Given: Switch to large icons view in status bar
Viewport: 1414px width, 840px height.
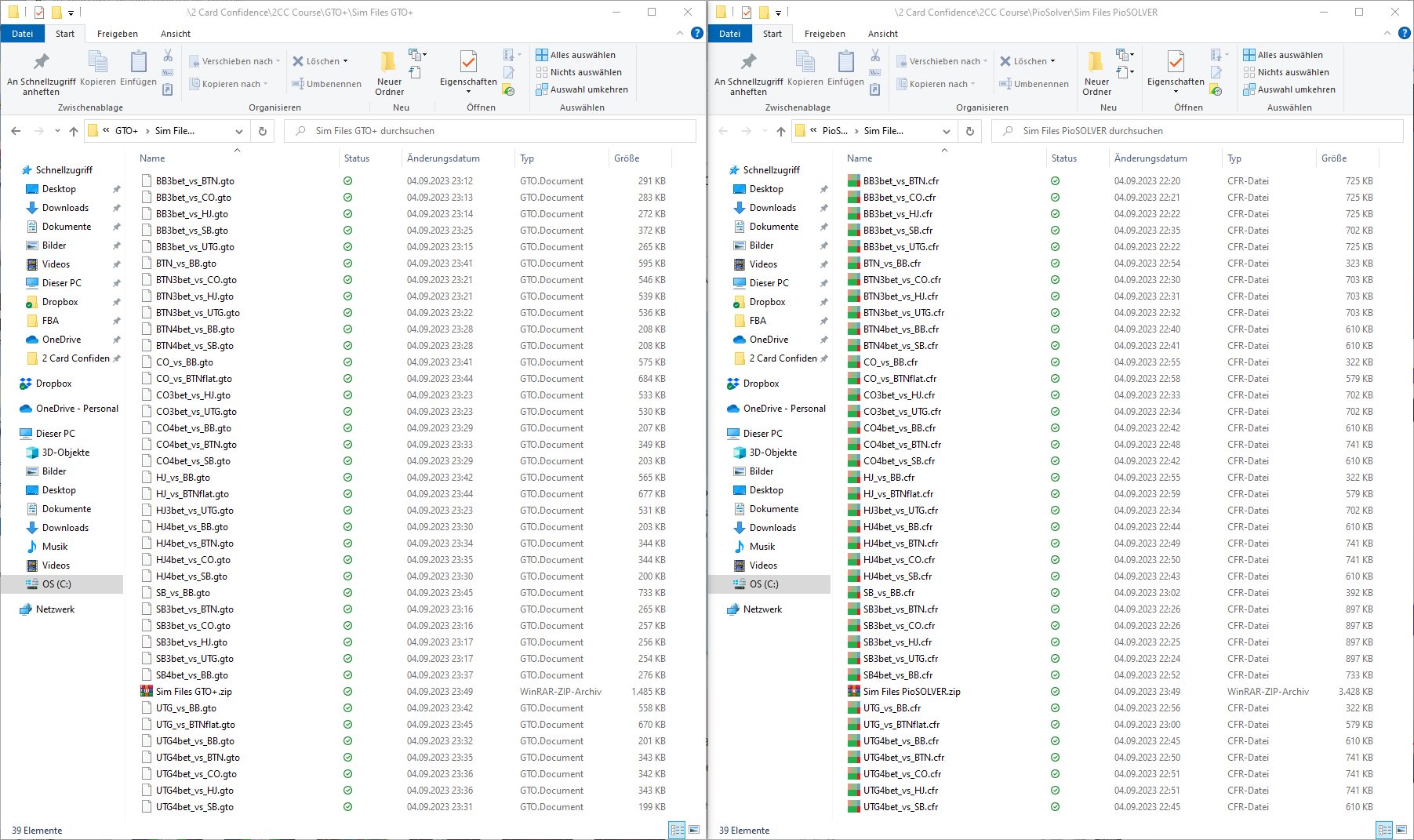Looking at the screenshot, I should (x=693, y=830).
